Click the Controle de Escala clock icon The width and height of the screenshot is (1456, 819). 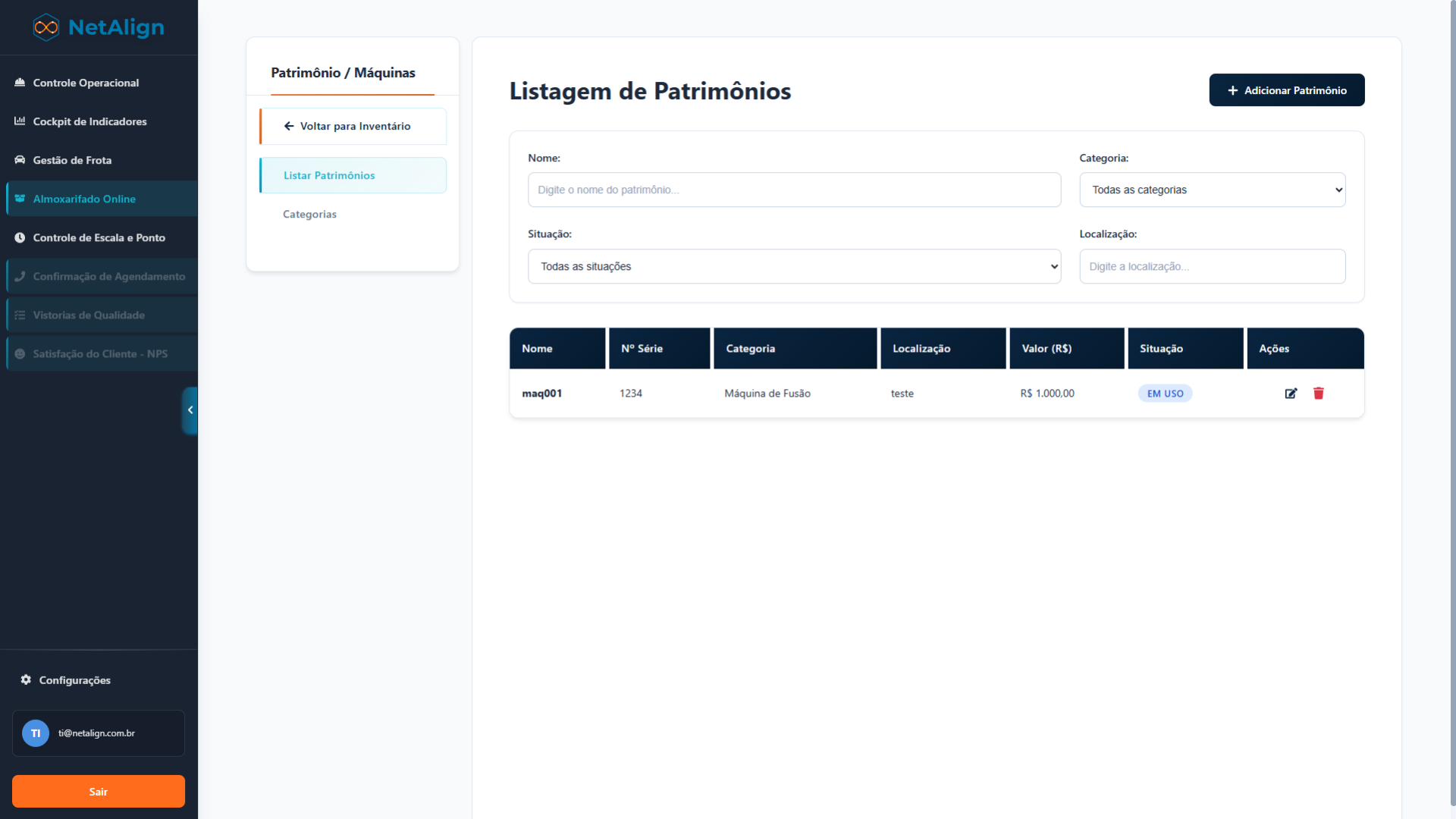point(20,237)
